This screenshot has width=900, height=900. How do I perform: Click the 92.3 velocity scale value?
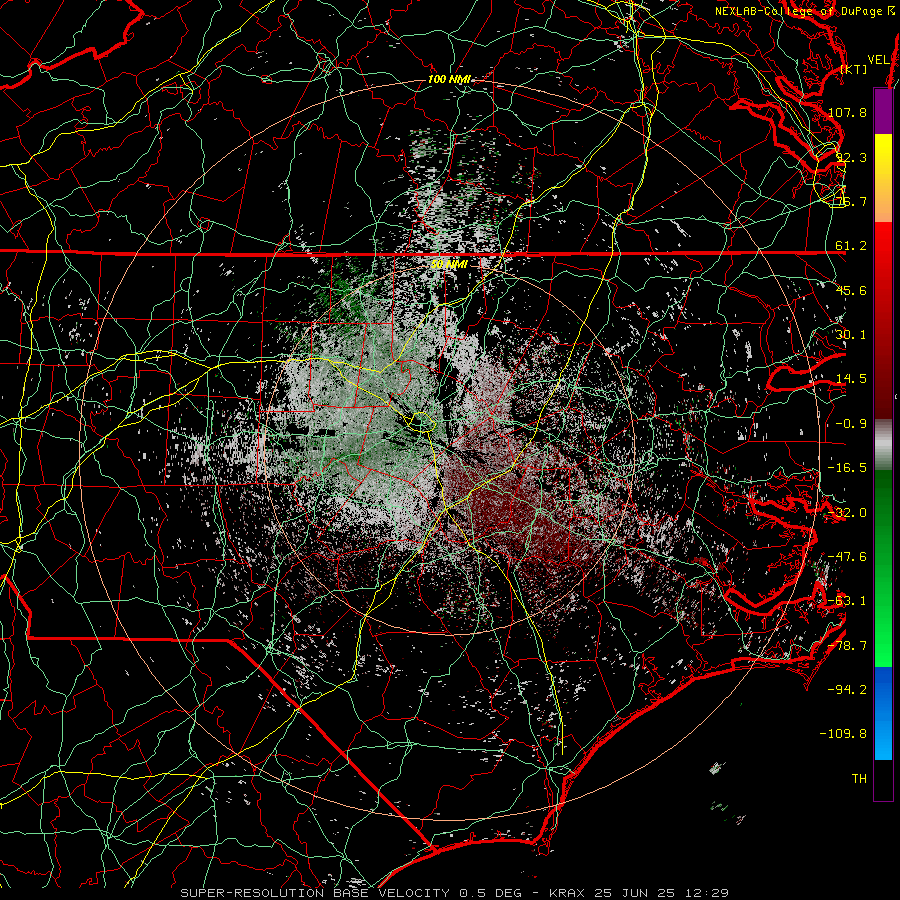pyautogui.click(x=851, y=157)
